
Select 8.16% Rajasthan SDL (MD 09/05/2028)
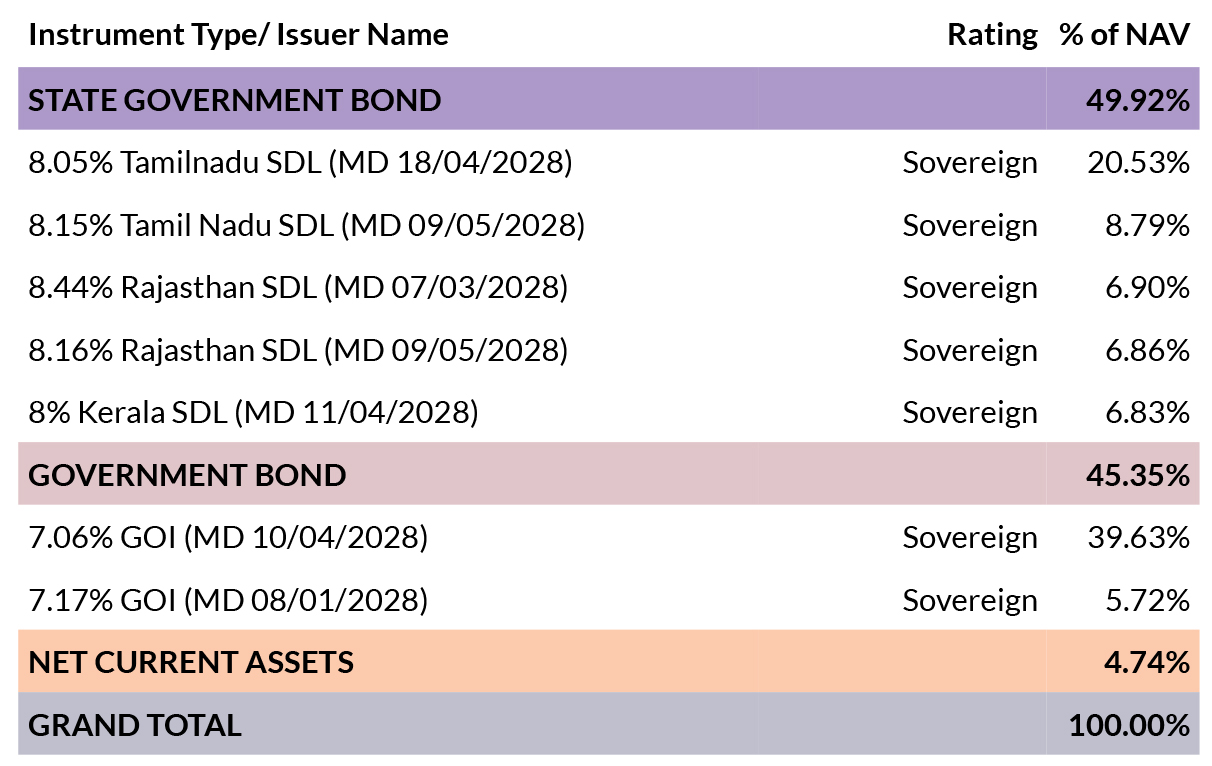point(298,350)
